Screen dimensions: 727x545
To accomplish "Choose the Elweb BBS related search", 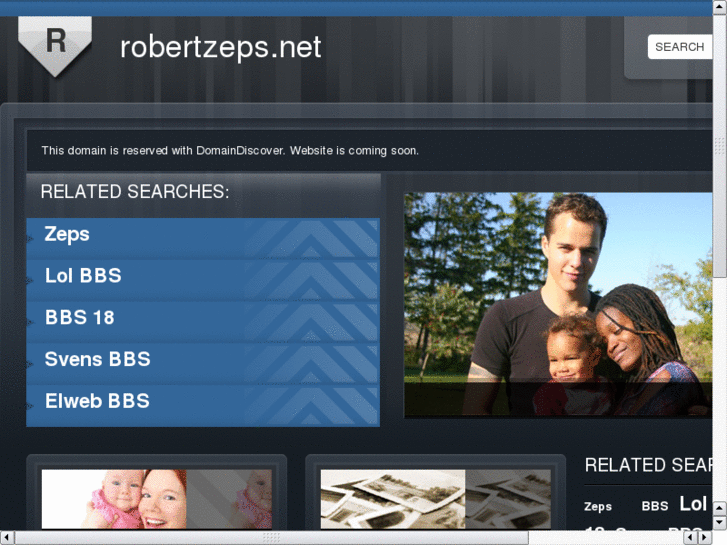I will click(203, 405).
